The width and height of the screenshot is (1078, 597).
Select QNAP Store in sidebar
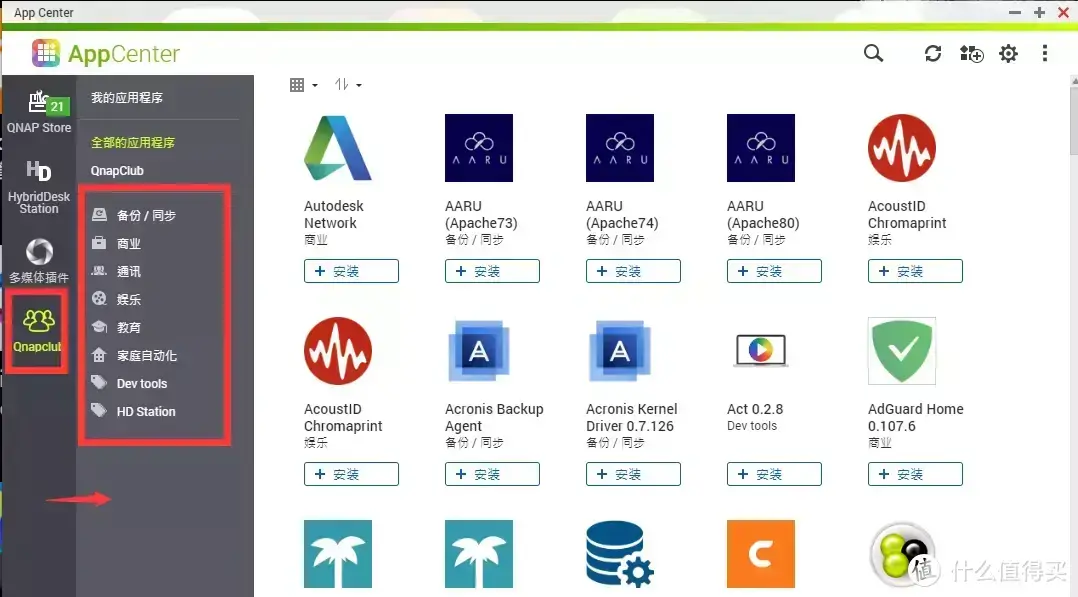39,112
